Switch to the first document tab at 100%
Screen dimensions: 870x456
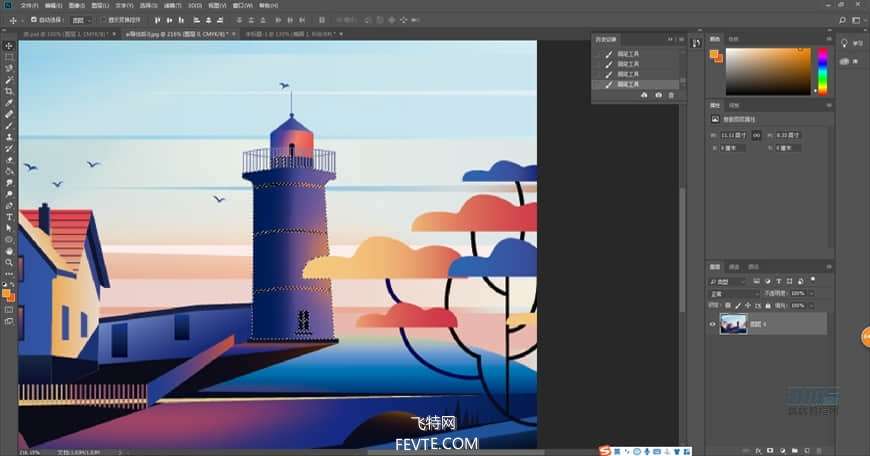65,34
